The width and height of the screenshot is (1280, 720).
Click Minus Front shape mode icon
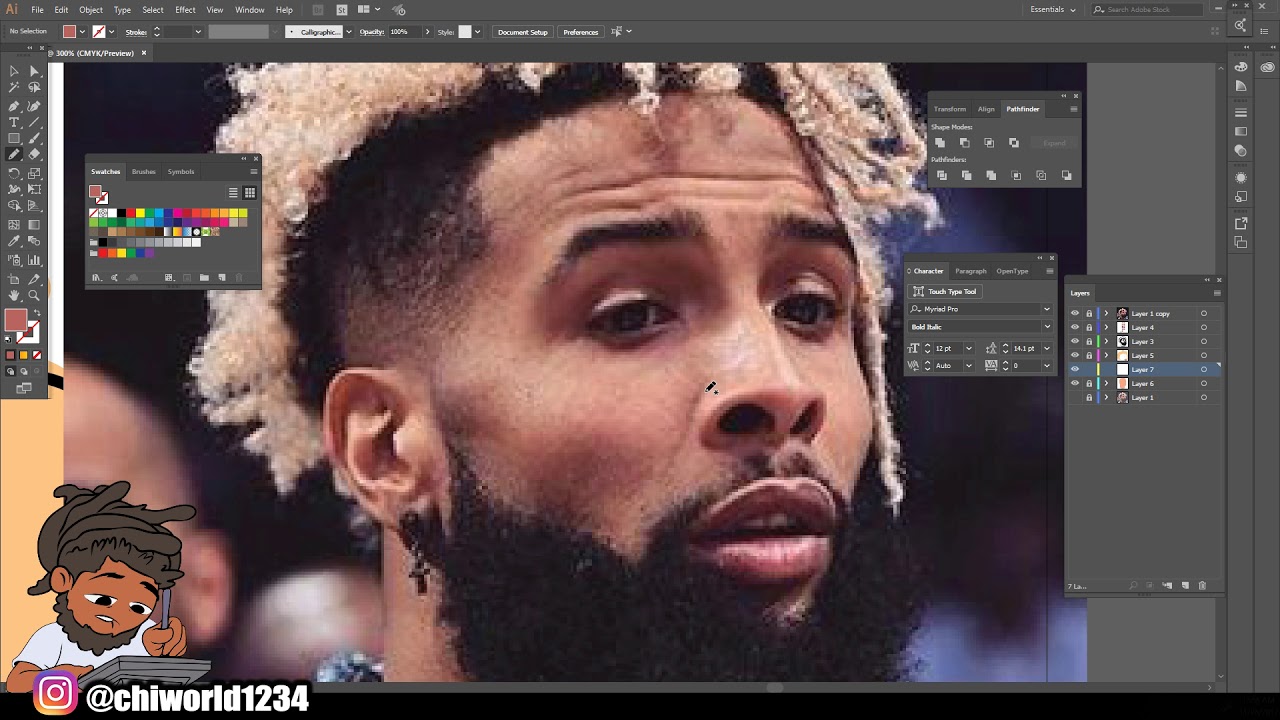(x=964, y=143)
